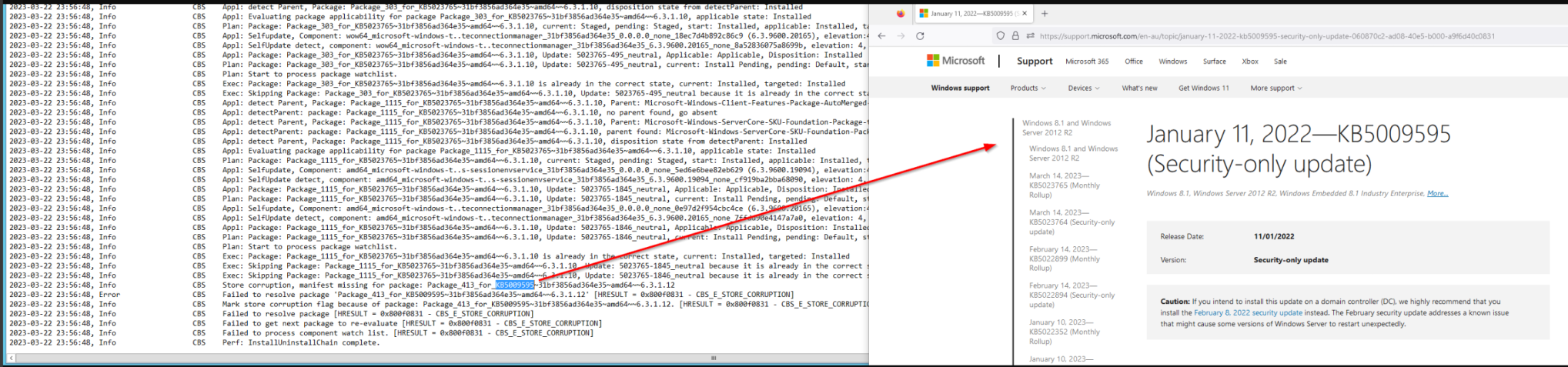Image resolution: width=1568 pixels, height=367 pixels.
Task: Open Microsoft 365 in the header
Action: [x=1087, y=62]
